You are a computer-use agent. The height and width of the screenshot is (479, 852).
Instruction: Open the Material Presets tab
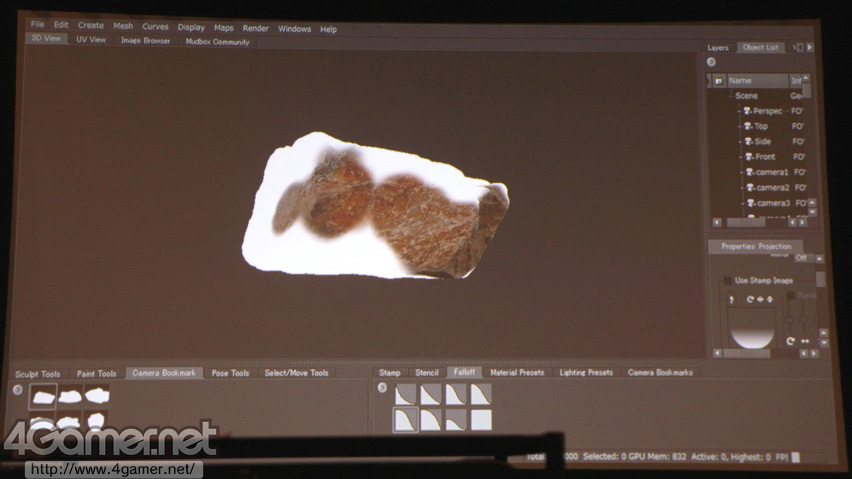pyautogui.click(x=517, y=373)
